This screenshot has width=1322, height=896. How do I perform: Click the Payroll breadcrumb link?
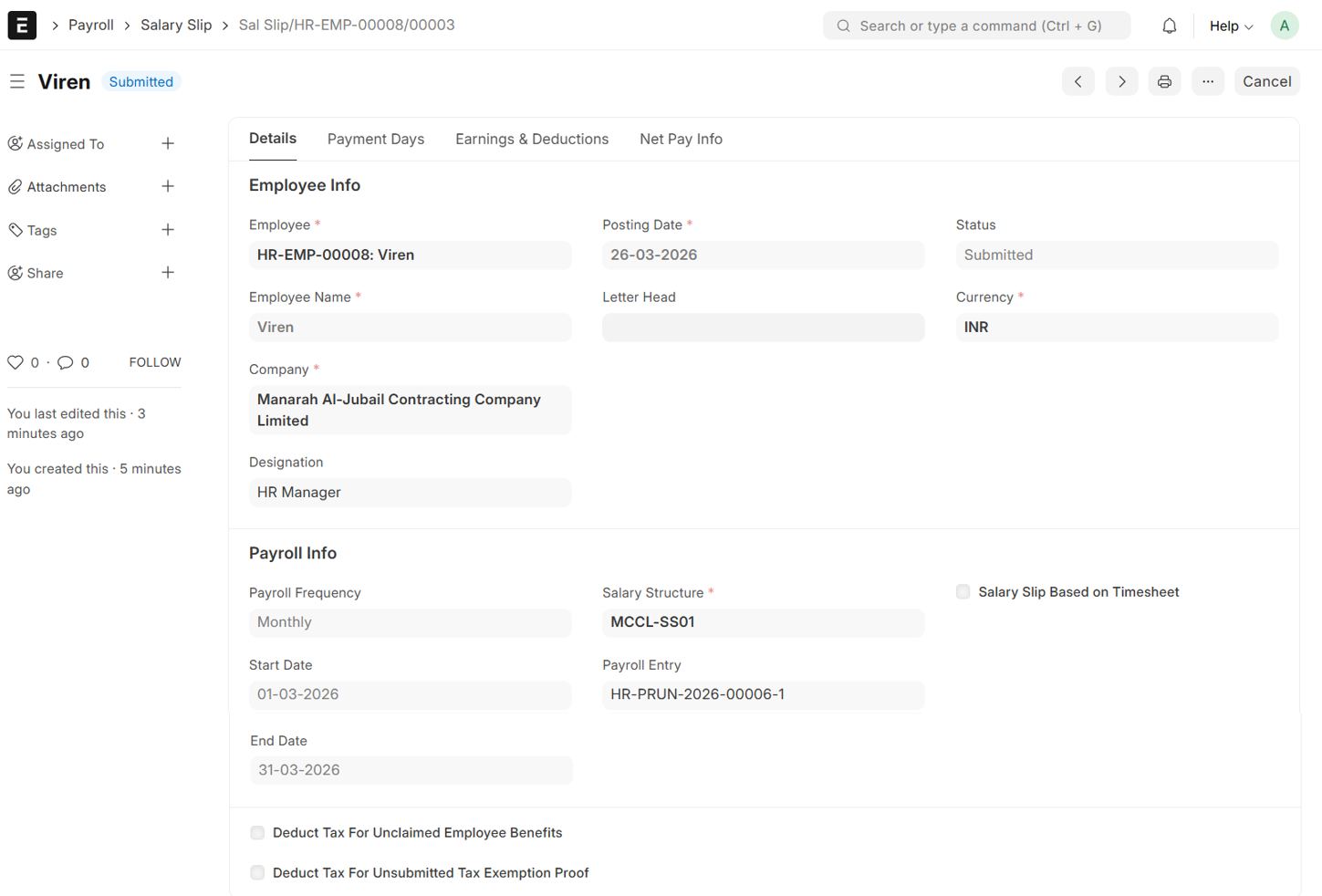[x=91, y=25]
